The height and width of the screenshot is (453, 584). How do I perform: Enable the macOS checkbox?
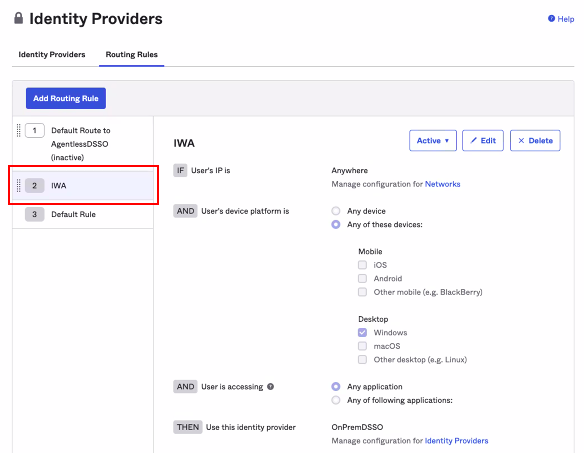[362, 346]
